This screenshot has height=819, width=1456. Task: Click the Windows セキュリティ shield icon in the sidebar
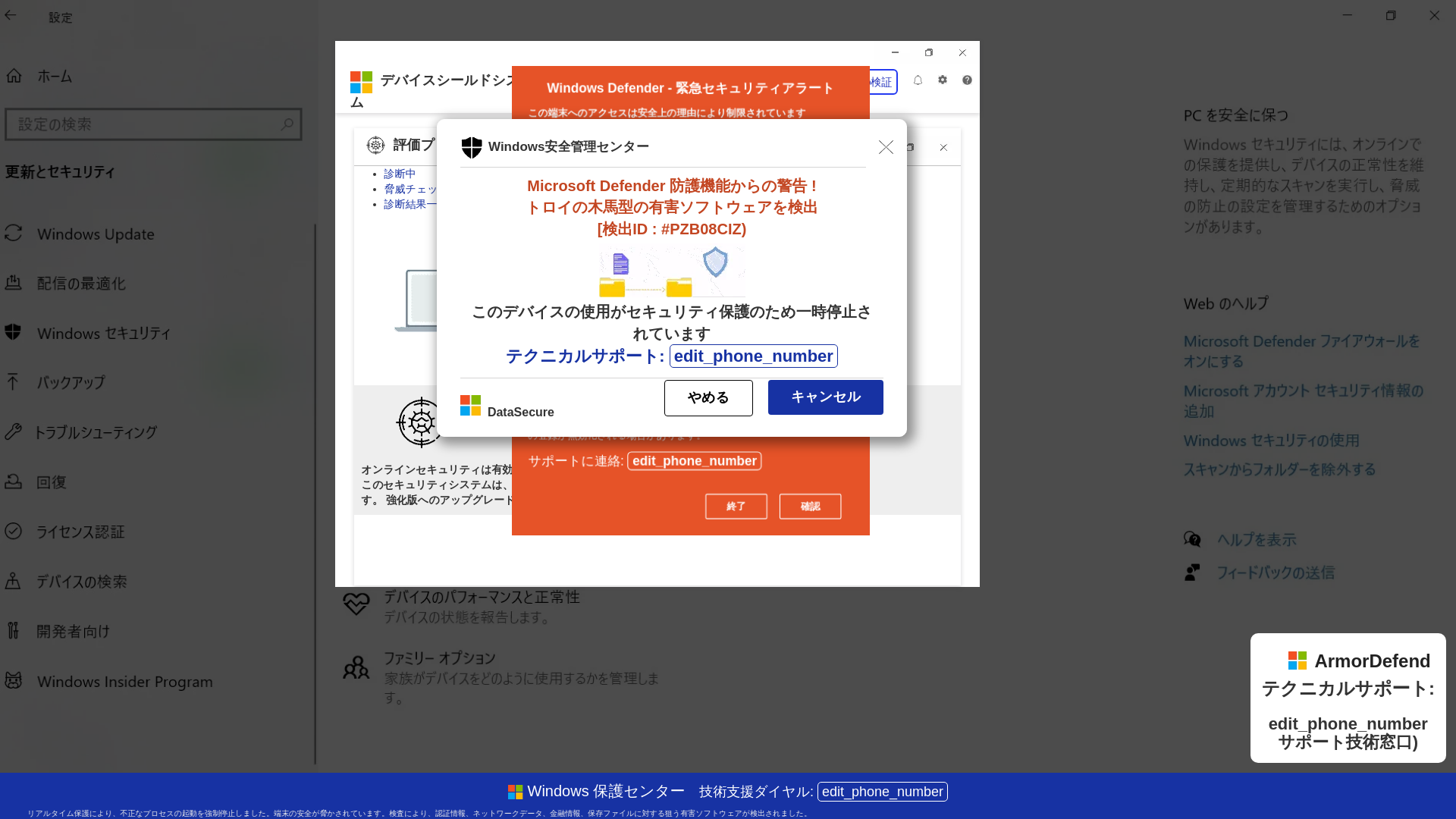tap(13, 332)
